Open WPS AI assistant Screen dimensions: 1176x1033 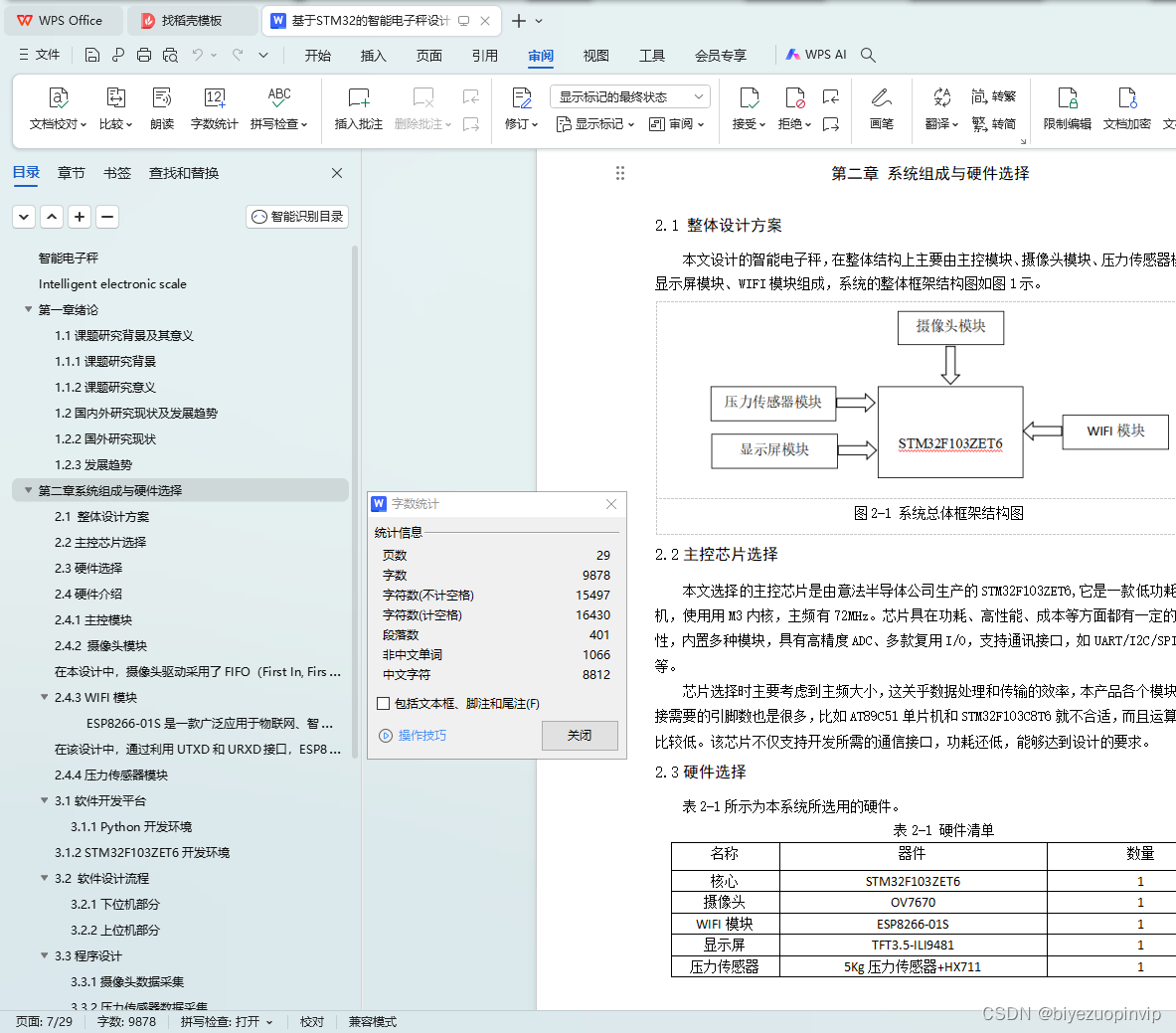[816, 55]
